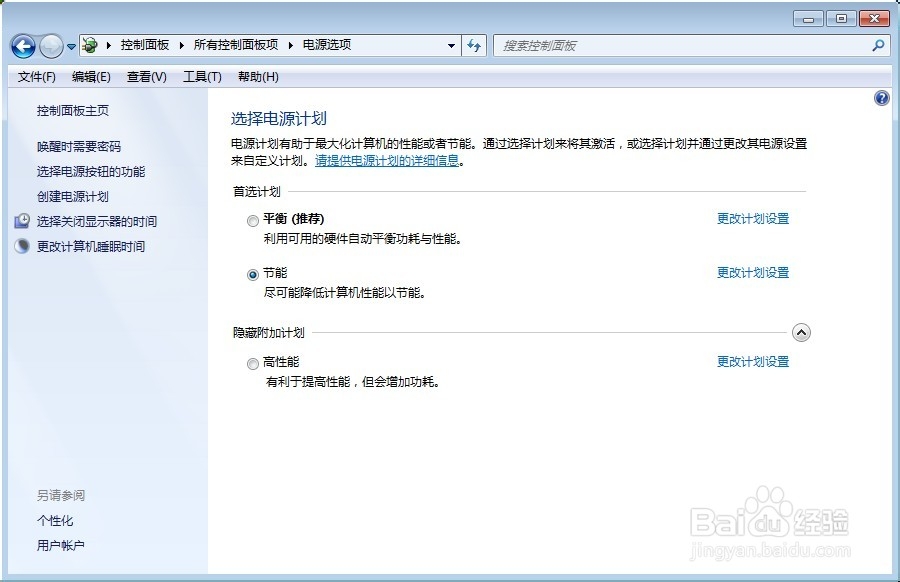The height and width of the screenshot is (582, 900).
Task: Open the 查看 menu
Action: (146, 76)
